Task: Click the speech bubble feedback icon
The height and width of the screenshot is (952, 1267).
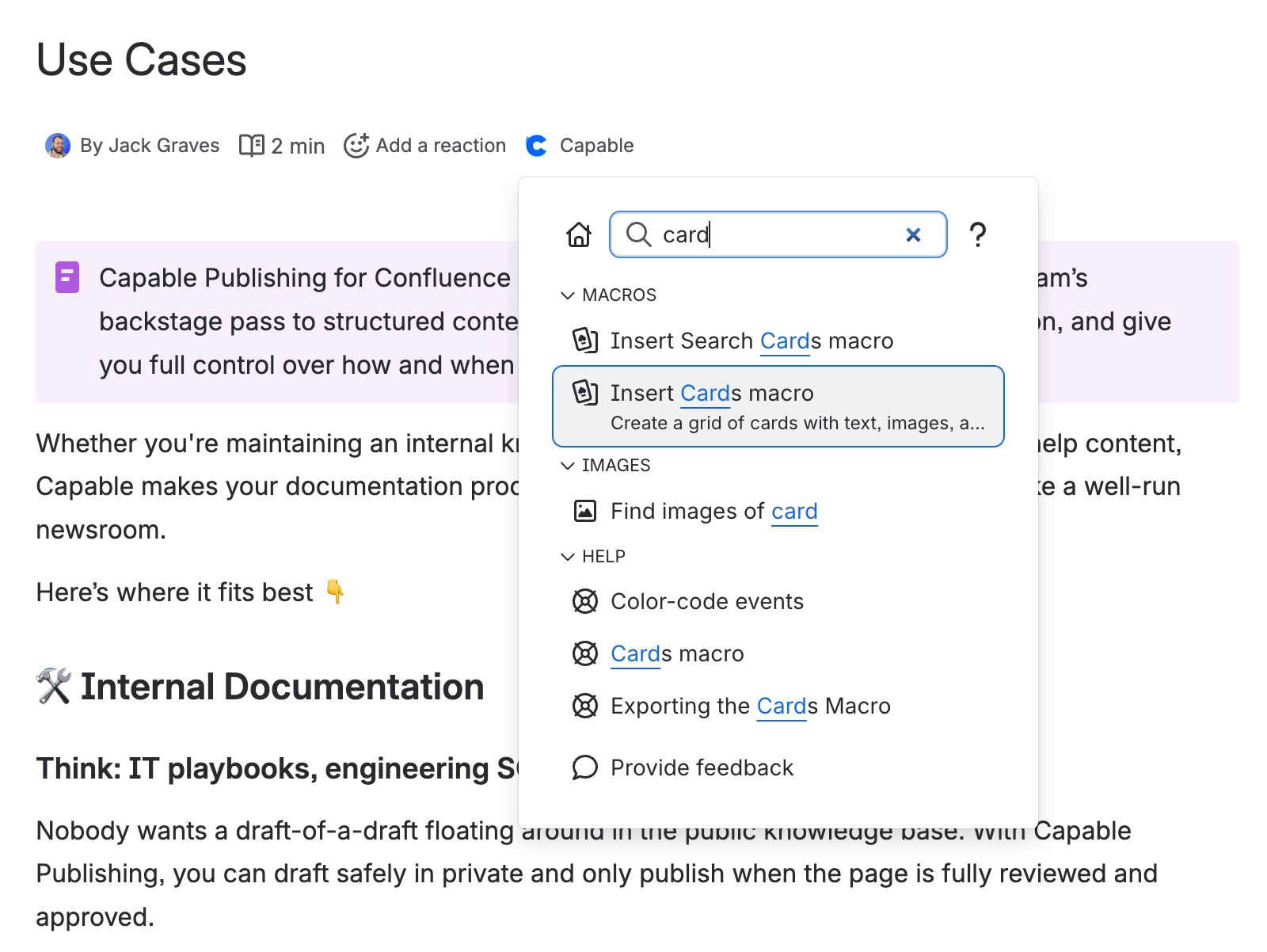Action: pos(584,767)
